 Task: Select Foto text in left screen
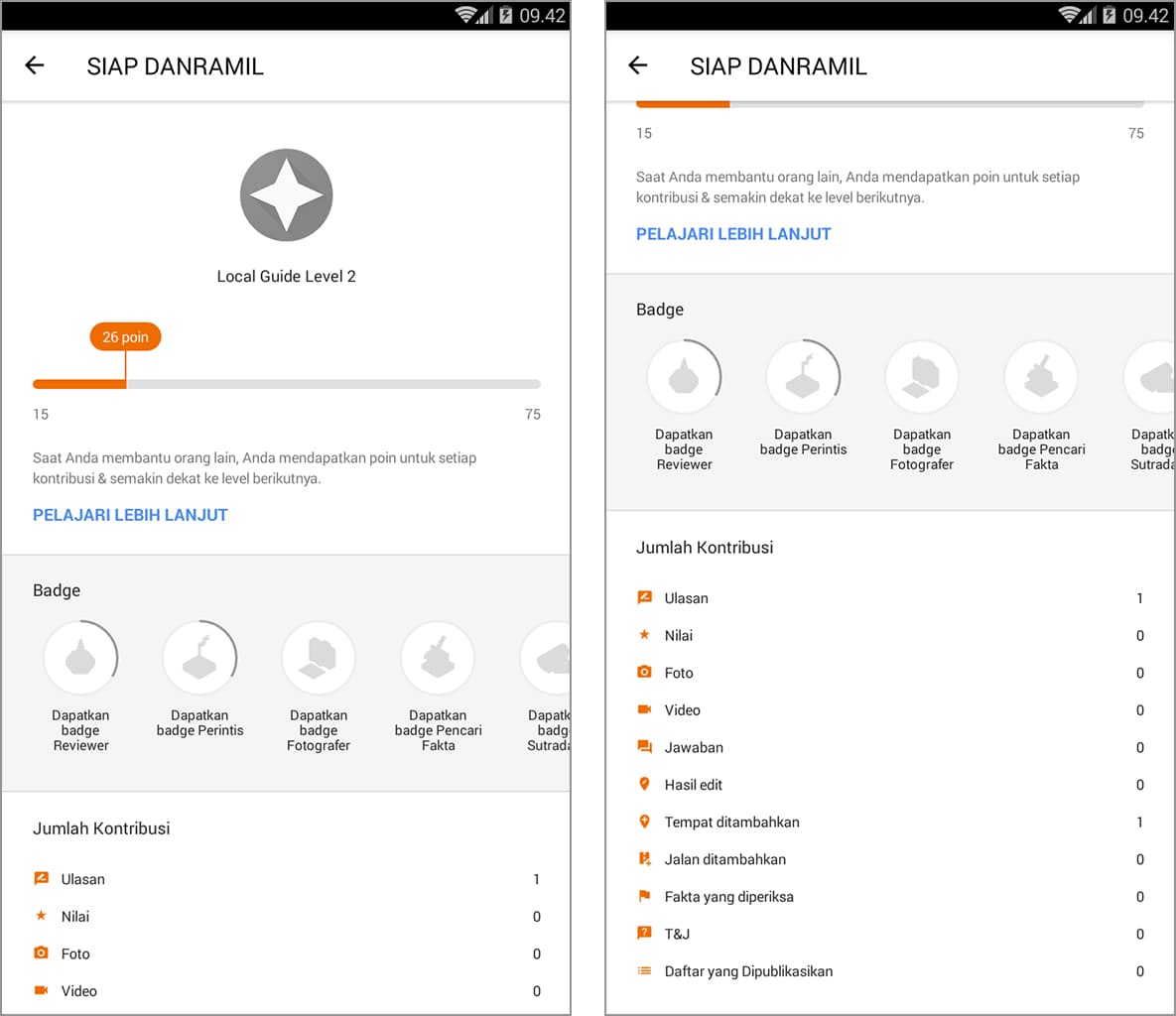point(75,953)
